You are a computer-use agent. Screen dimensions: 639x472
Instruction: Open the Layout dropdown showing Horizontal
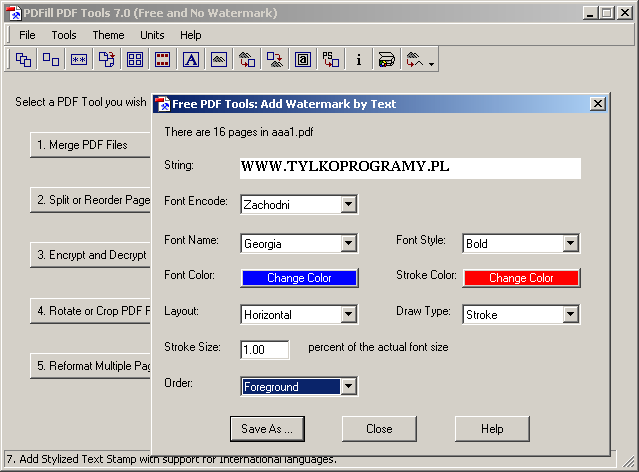coord(299,315)
